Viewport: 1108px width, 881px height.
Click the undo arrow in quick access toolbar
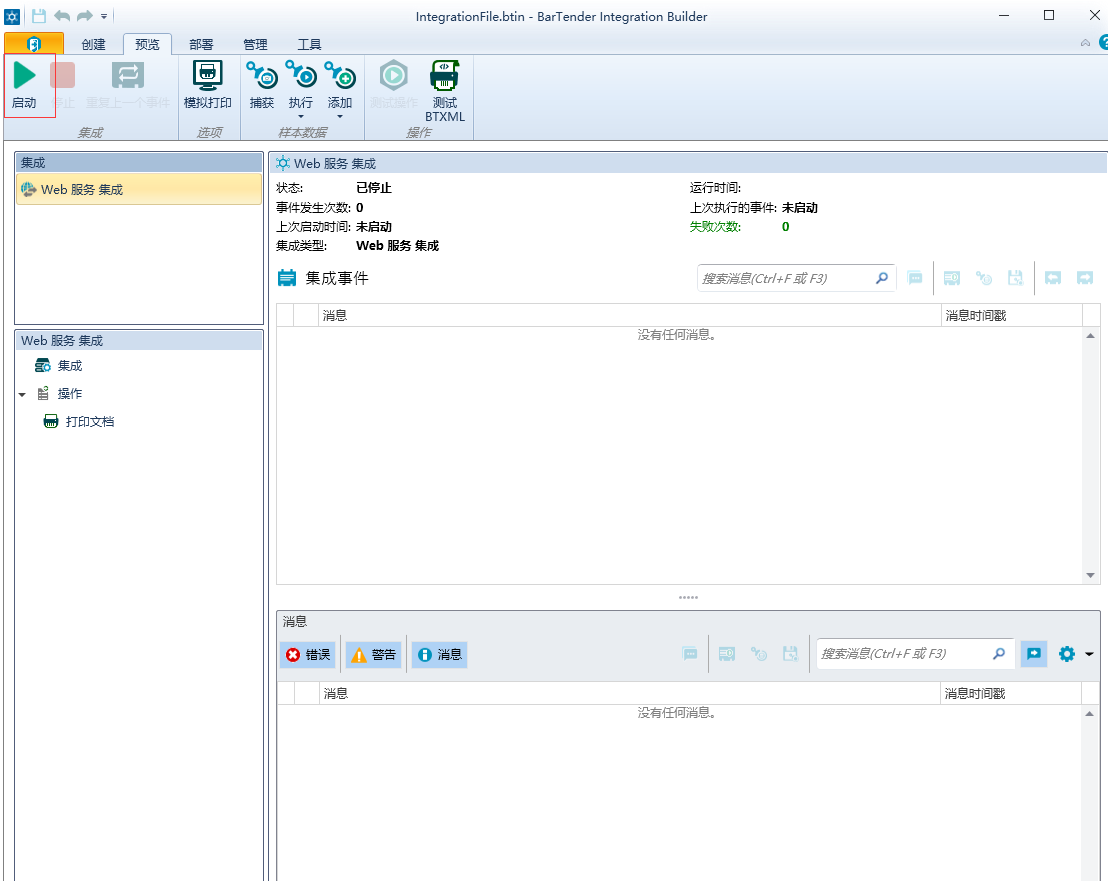pyautogui.click(x=62, y=16)
